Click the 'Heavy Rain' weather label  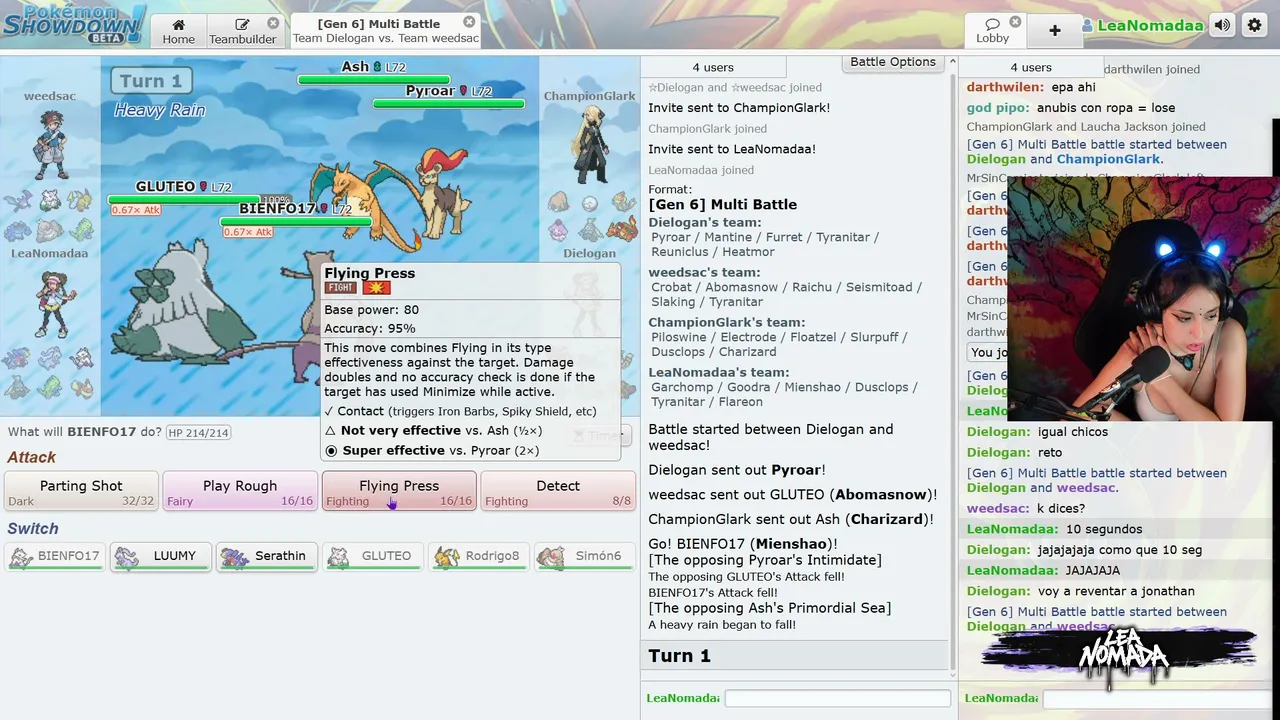(160, 110)
